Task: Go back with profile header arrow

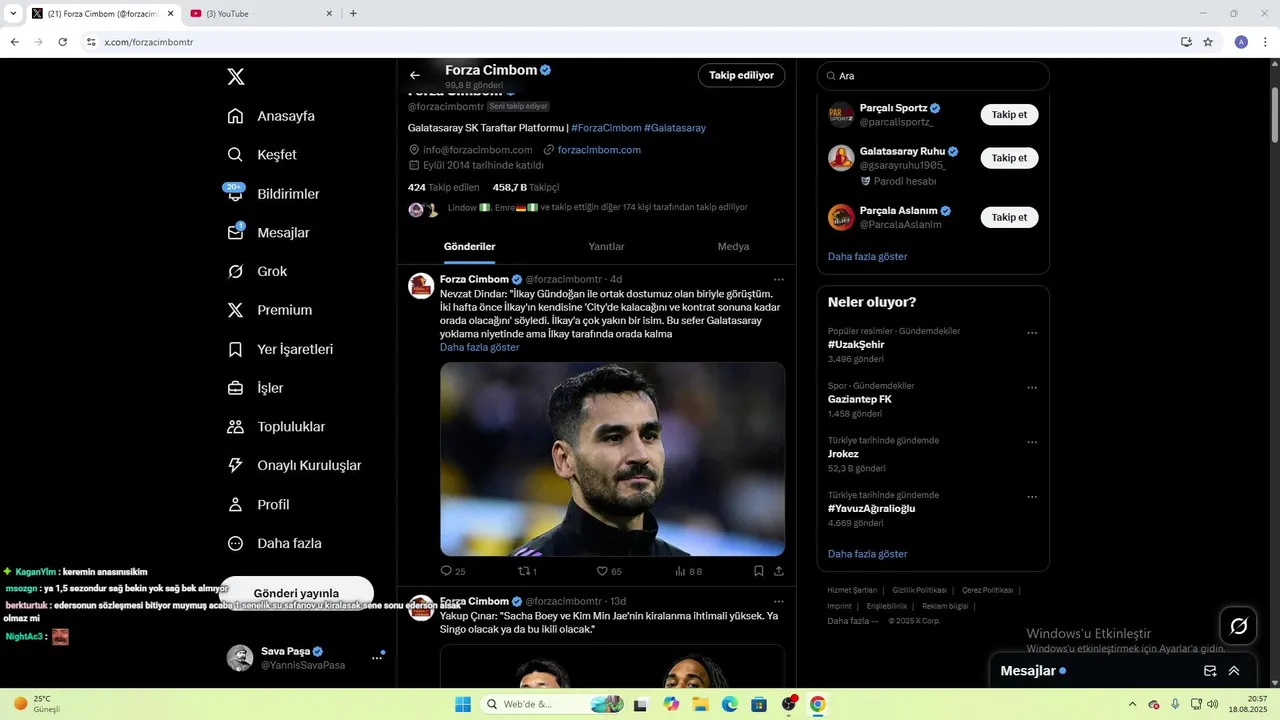Action: point(415,75)
